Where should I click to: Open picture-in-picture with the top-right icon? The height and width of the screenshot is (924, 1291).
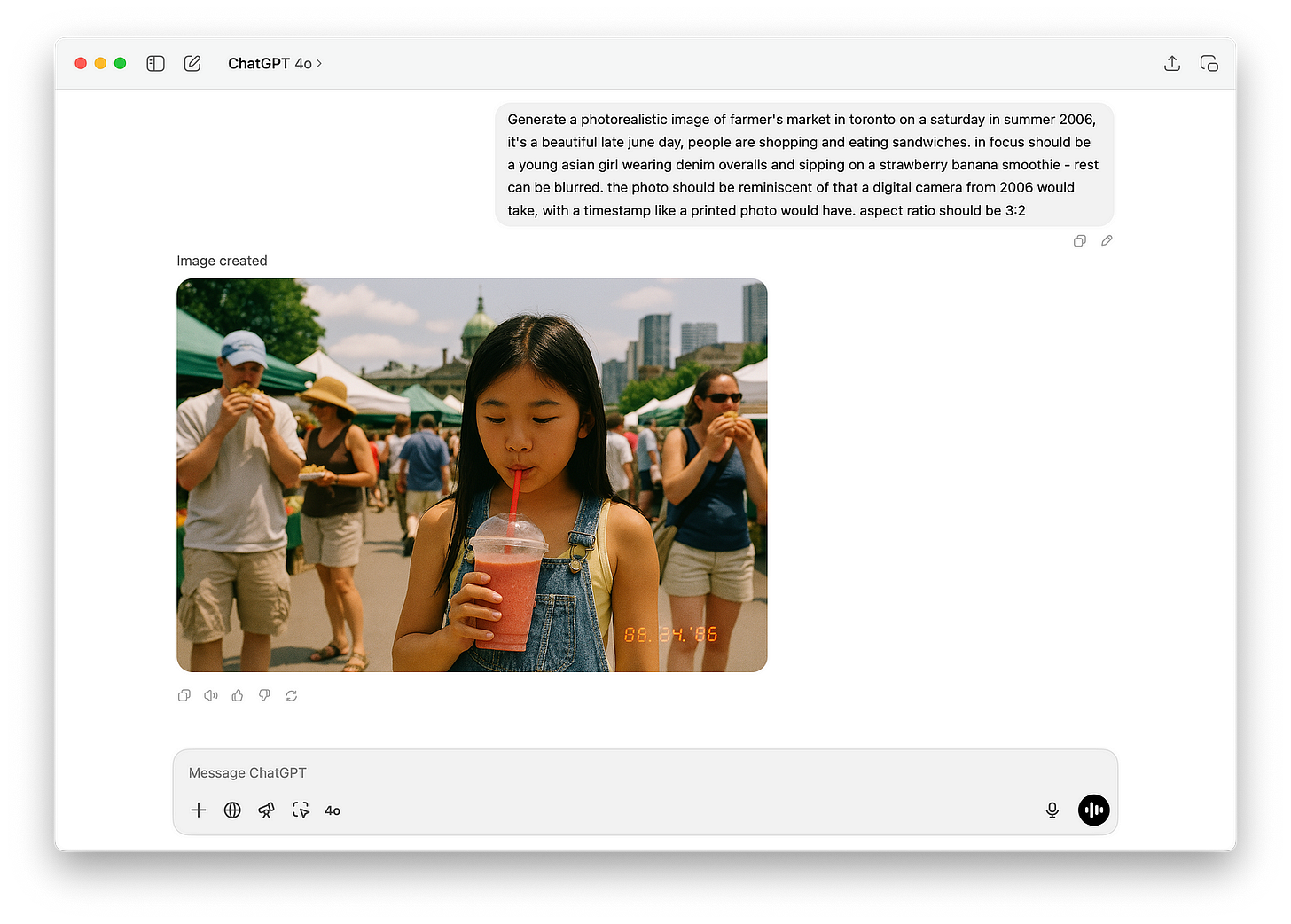1209,63
